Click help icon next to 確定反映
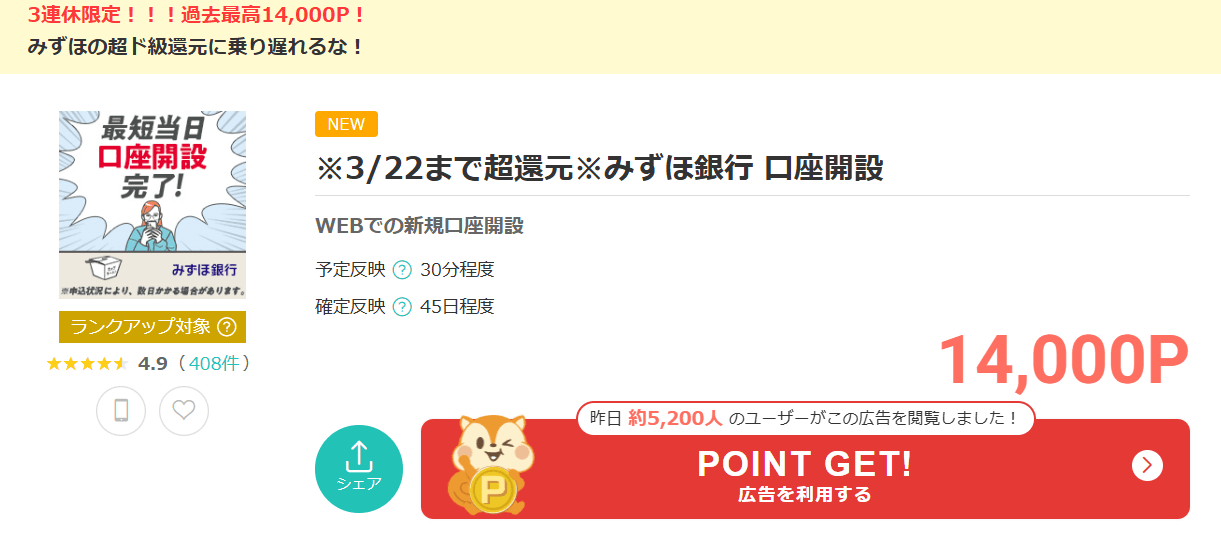 click(402, 307)
